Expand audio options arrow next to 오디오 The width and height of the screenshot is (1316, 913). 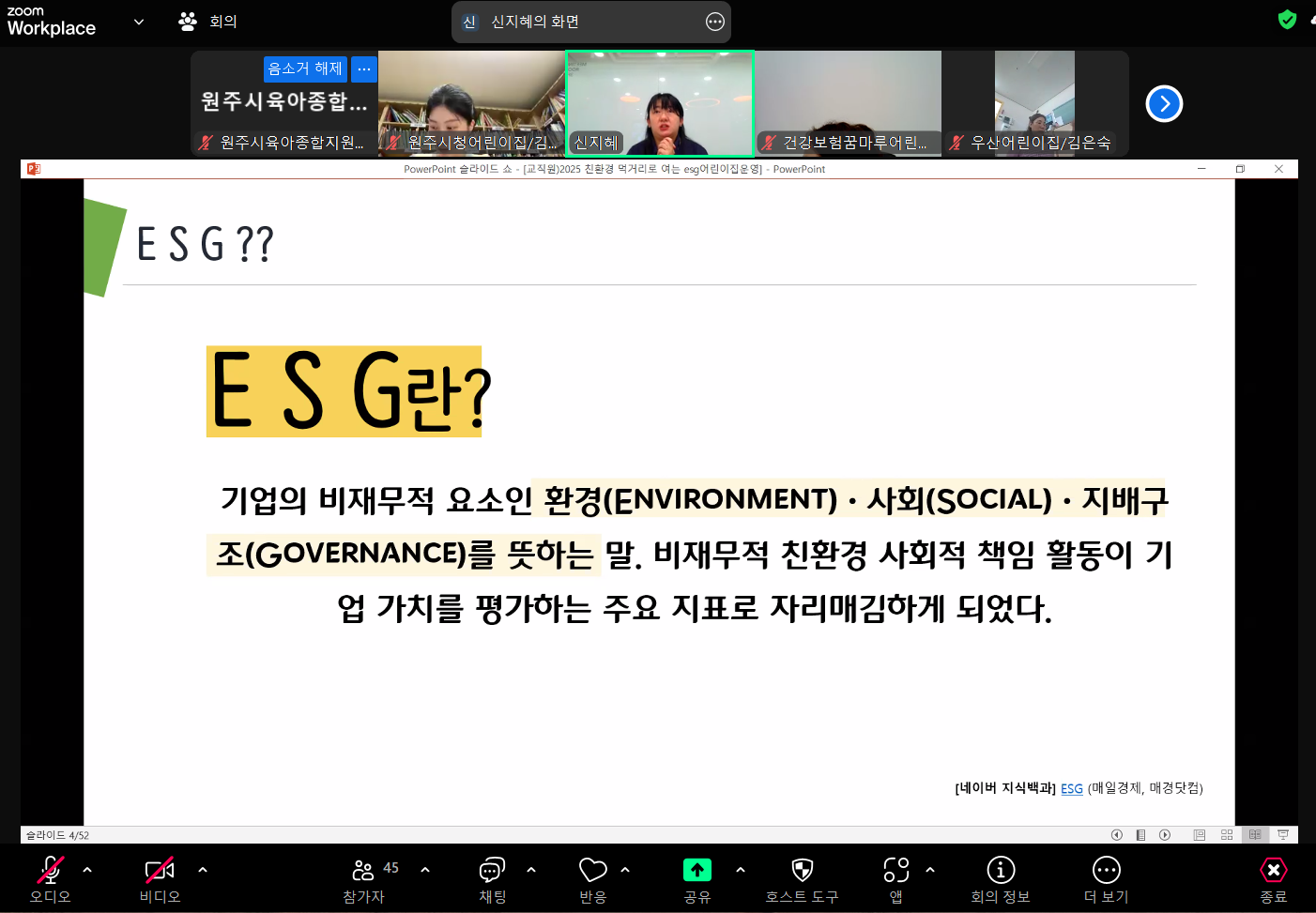click(87, 870)
